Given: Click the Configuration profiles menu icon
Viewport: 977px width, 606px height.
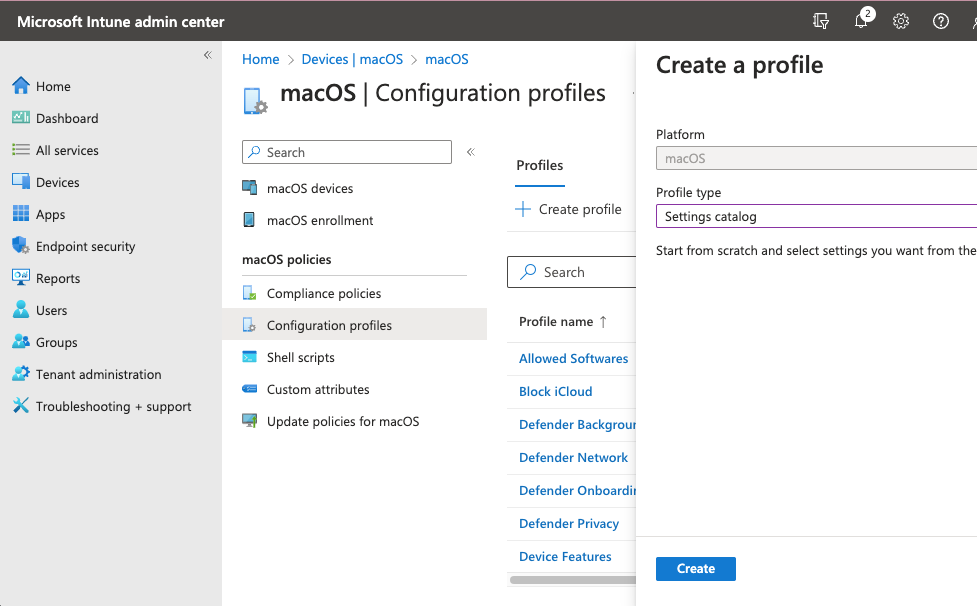Looking at the screenshot, I should (x=249, y=325).
